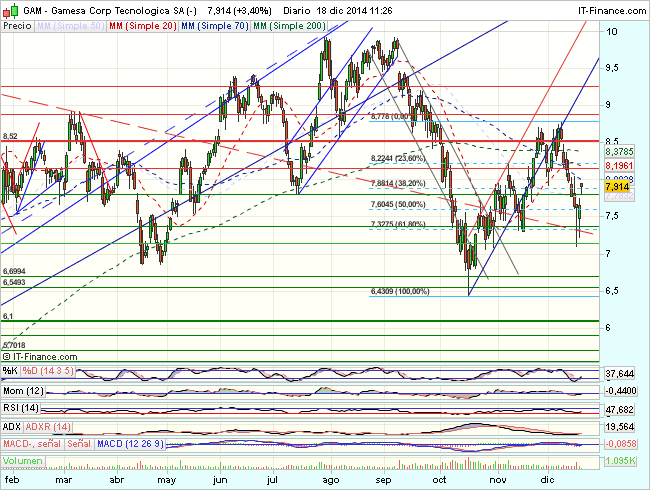The image size is (650, 490).
Task: Click the GAM - Gamesa Corp Tecnologica SA title
Action: [110, 11]
